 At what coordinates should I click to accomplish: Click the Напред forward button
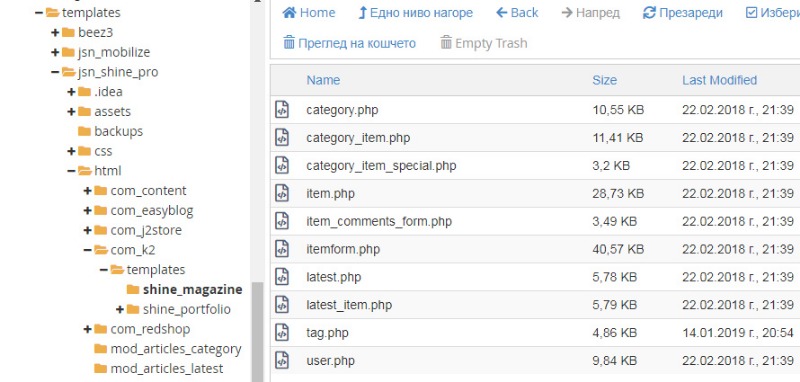coord(590,13)
